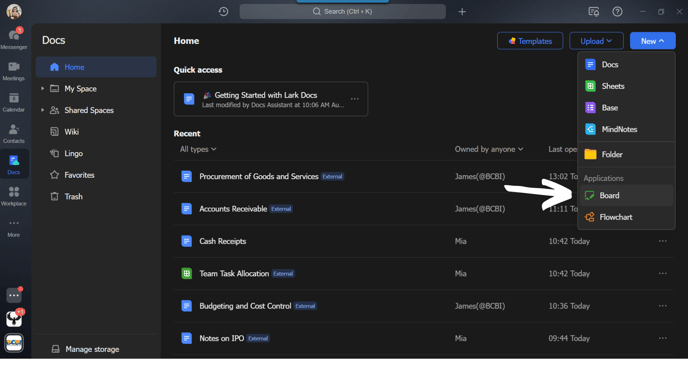This screenshot has width=688, height=387.
Task: Go to Docs Home
Action: (x=96, y=67)
